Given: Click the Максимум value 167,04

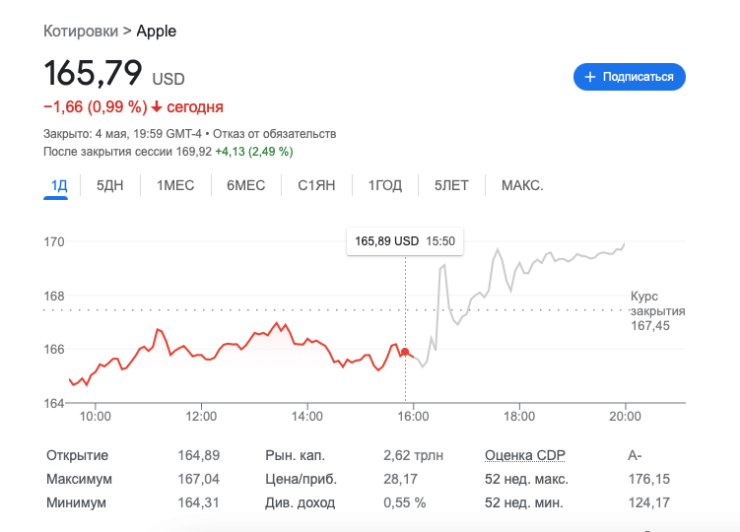Looking at the screenshot, I should [x=199, y=479].
